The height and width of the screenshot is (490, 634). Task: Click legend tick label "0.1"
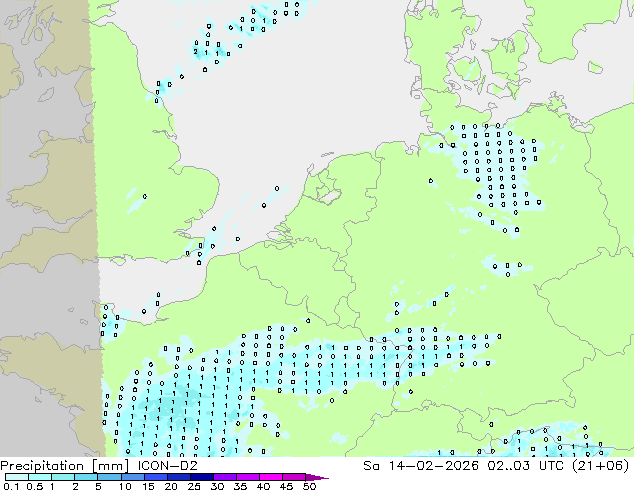11,486
